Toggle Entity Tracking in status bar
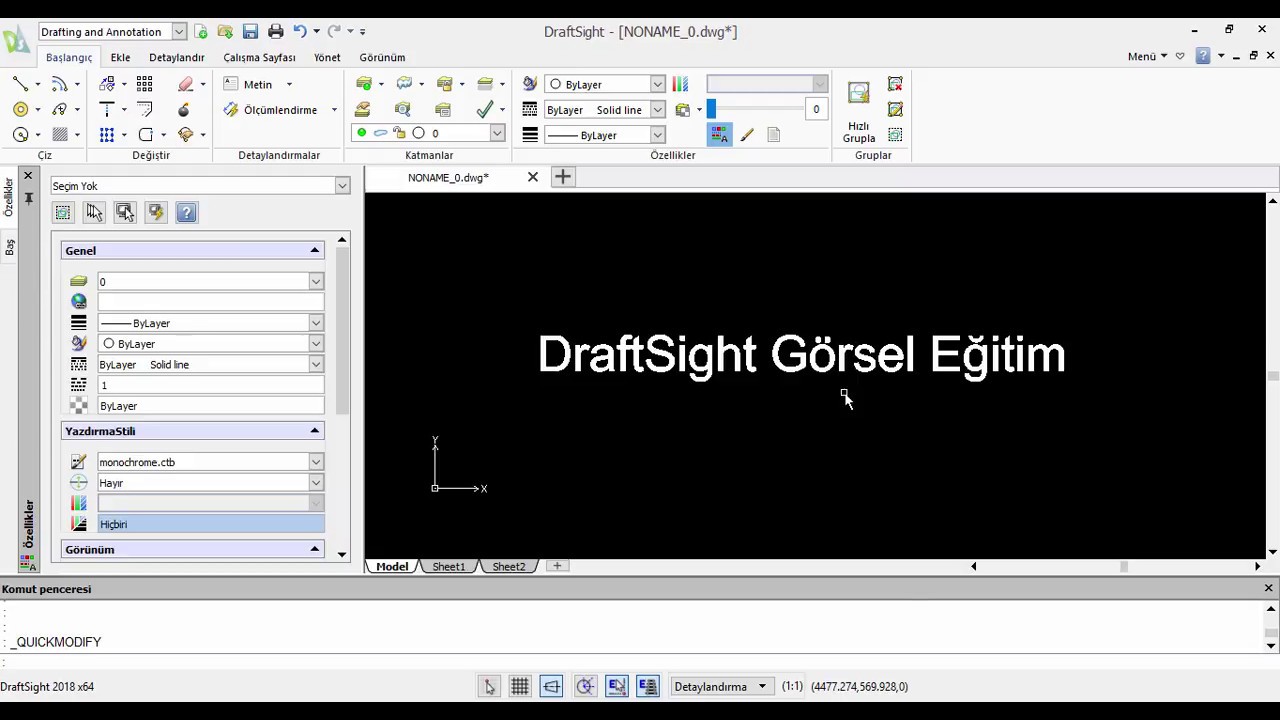Image resolution: width=1280 pixels, height=720 pixels. [x=648, y=686]
